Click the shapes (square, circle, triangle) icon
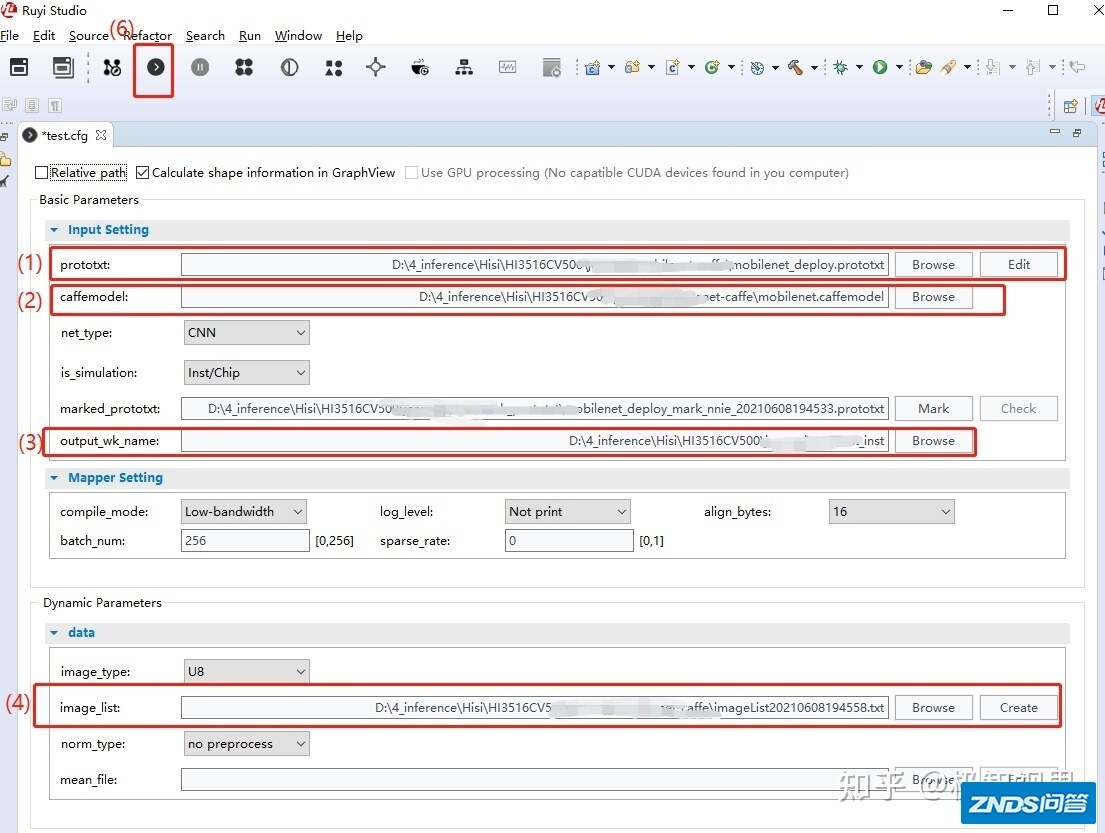The height and width of the screenshot is (833, 1105). tap(333, 68)
